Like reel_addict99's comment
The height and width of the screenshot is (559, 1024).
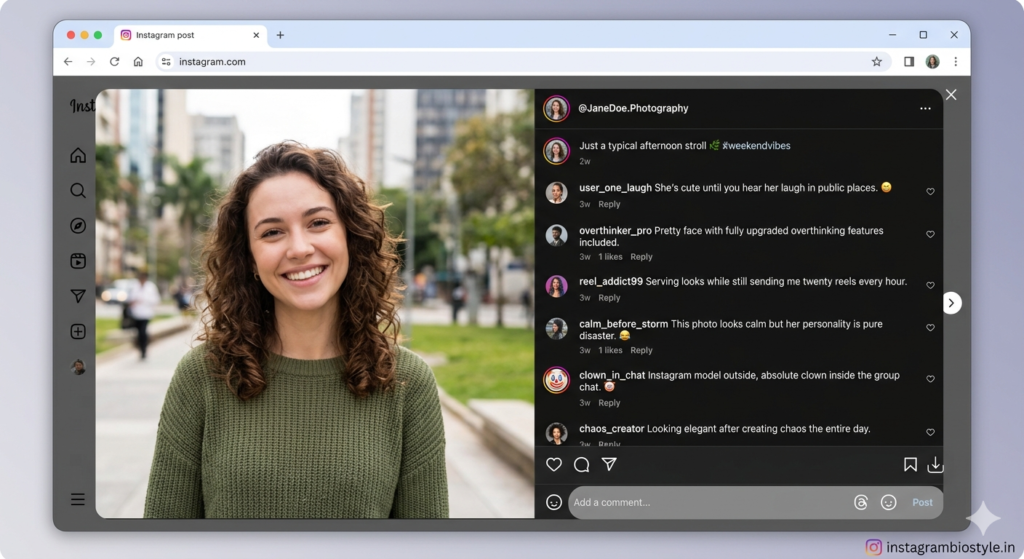(930, 285)
